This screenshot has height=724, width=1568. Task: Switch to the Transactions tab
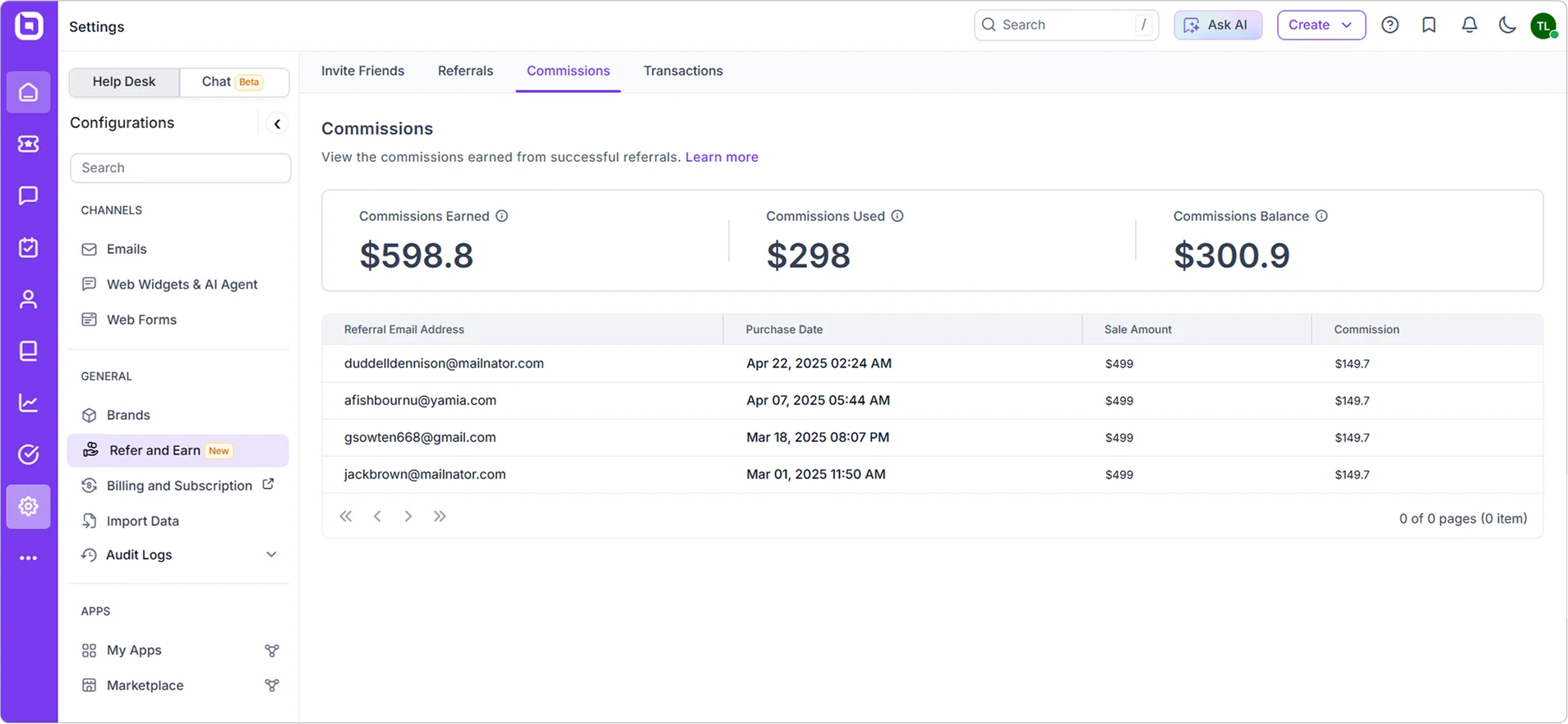[683, 71]
